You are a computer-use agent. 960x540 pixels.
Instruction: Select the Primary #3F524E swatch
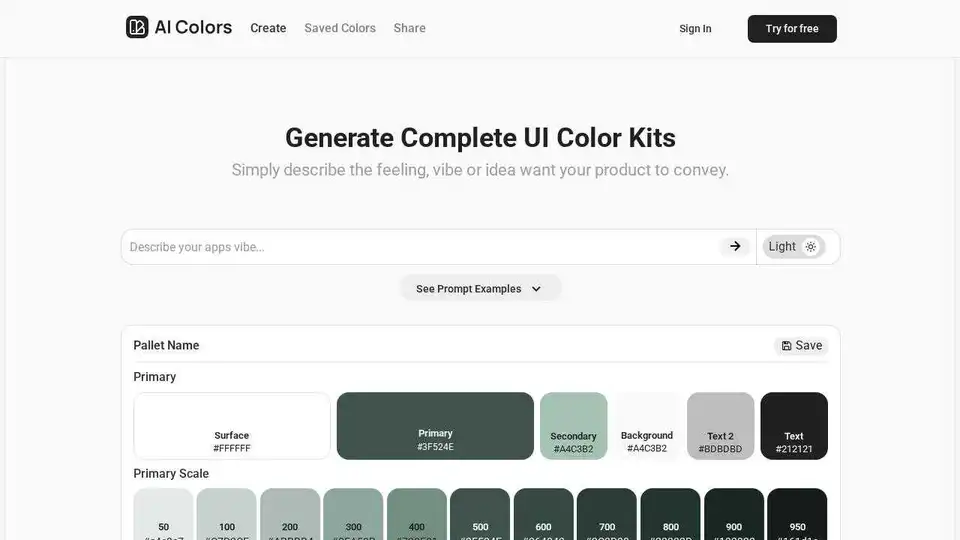435,426
